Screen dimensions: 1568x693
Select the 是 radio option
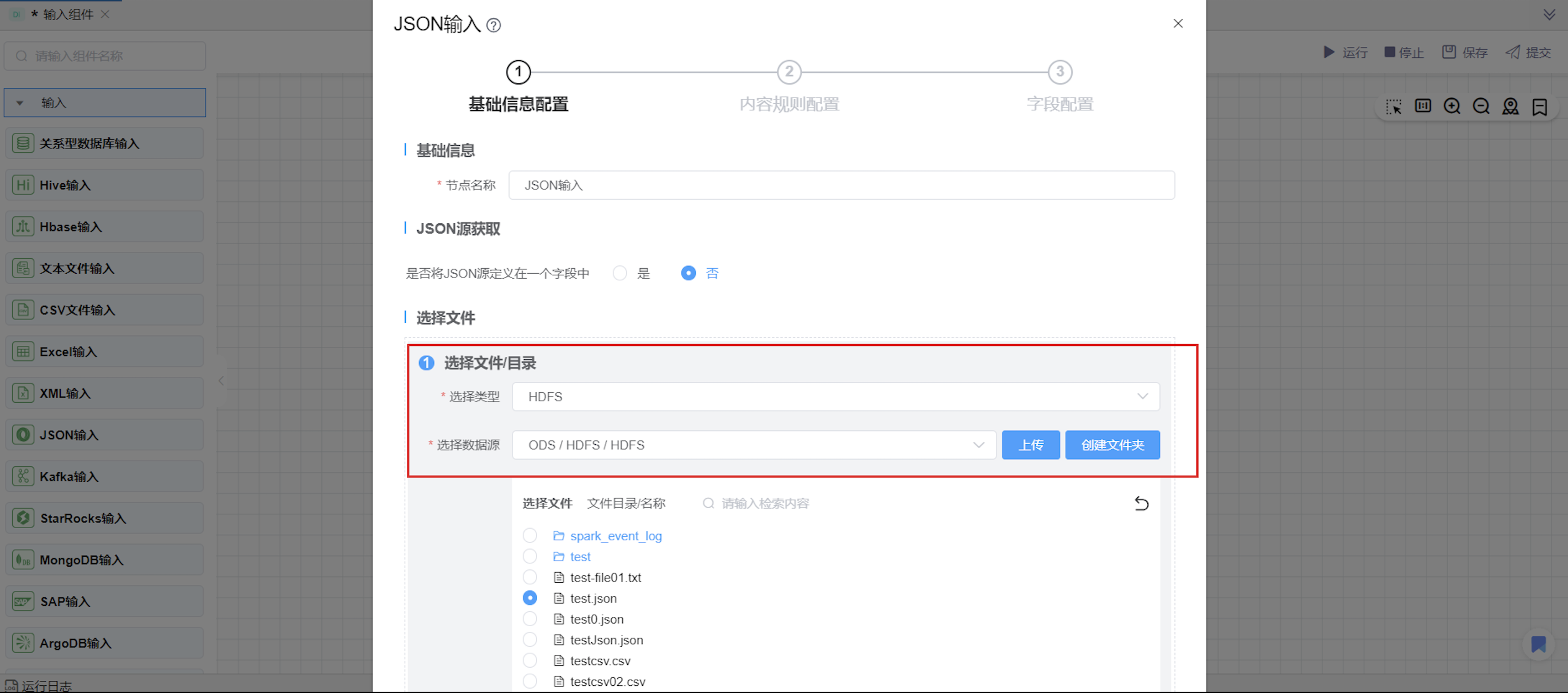pos(619,273)
